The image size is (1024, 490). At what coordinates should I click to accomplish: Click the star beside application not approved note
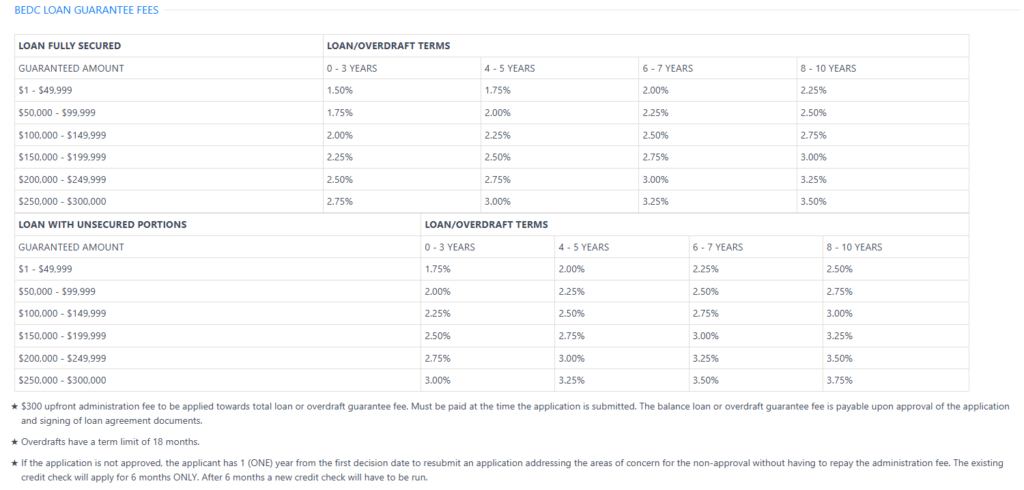click(x=15, y=464)
